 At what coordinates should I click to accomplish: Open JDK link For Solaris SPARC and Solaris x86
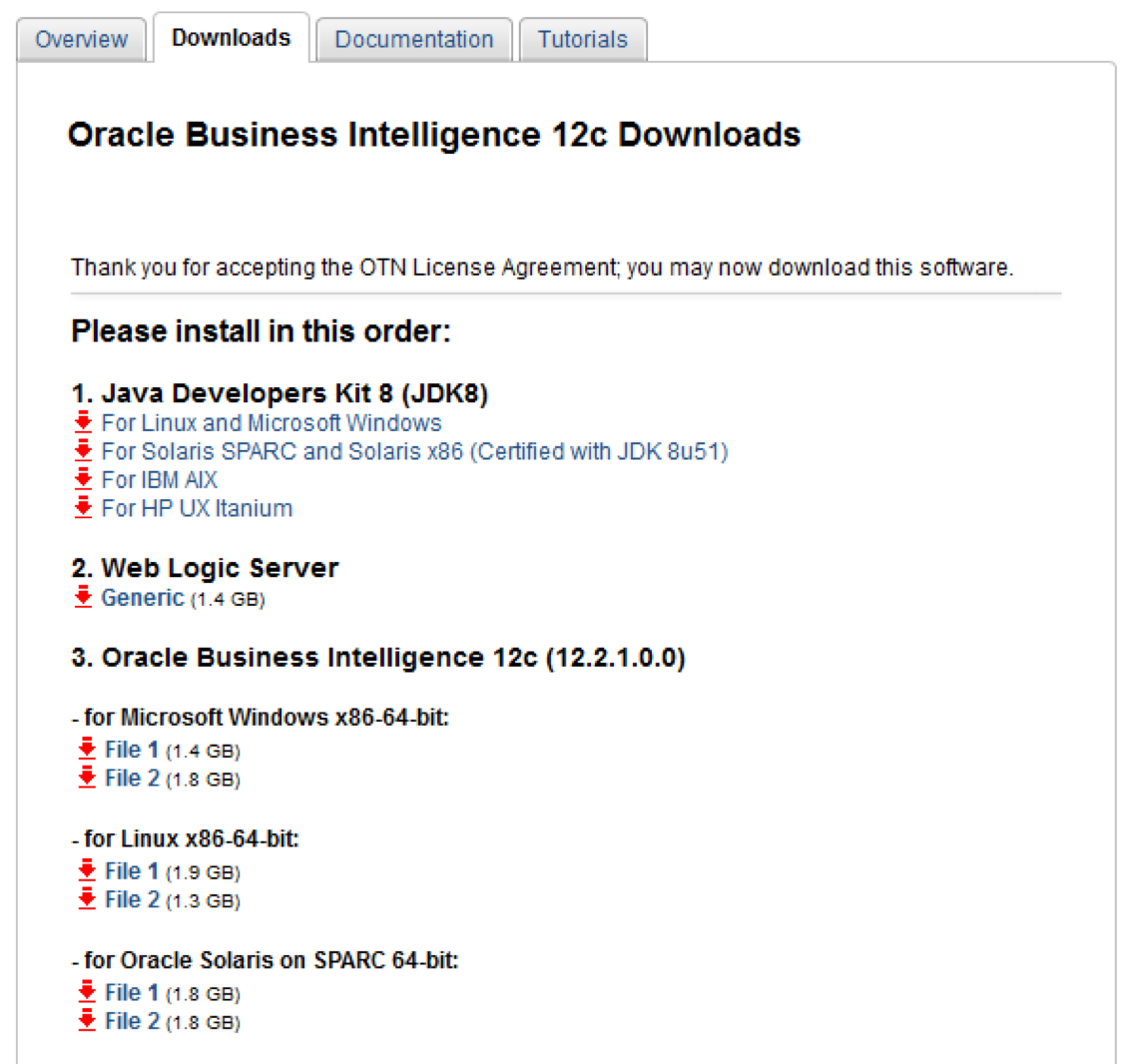click(x=414, y=451)
